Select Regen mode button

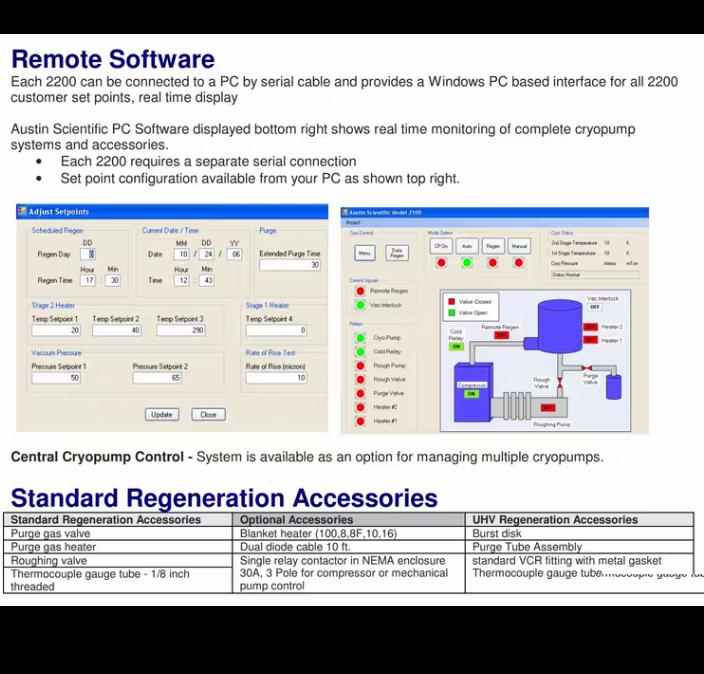[x=493, y=246]
